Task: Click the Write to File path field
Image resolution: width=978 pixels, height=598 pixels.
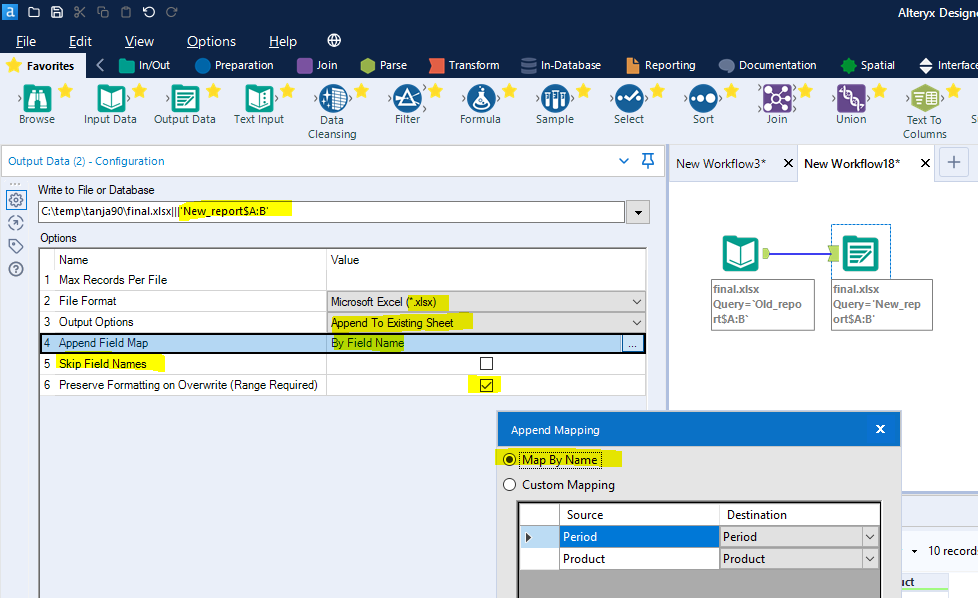Action: pyautogui.click(x=331, y=211)
